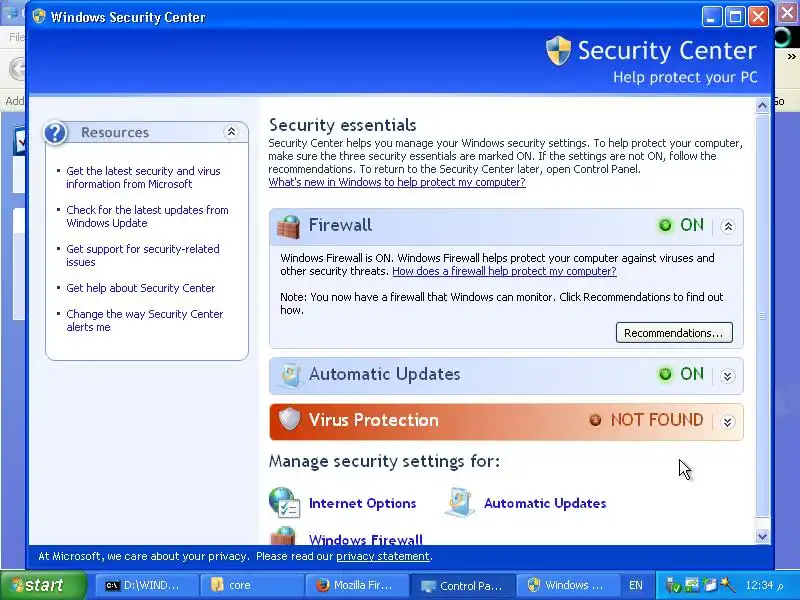
Task: Open Internet Options link
Action: click(362, 503)
